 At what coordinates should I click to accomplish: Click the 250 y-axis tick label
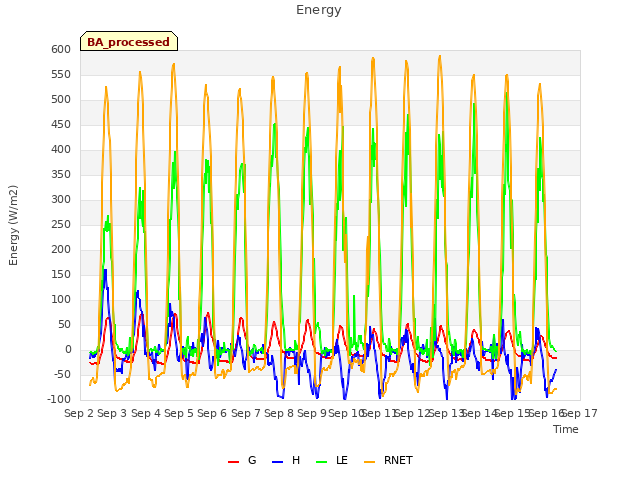point(61,224)
